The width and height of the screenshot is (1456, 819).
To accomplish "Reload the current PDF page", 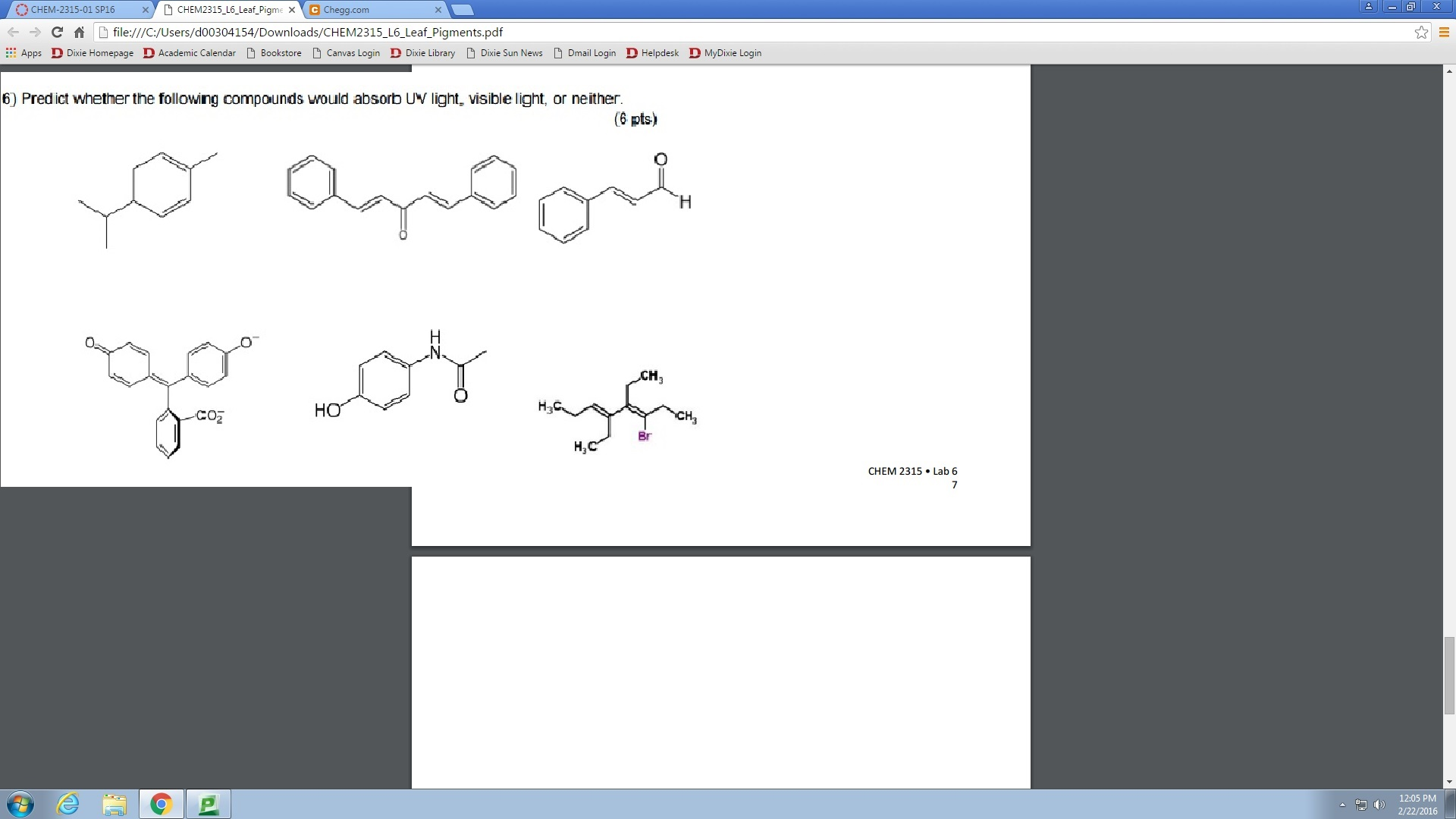I will tap(57, 32).
